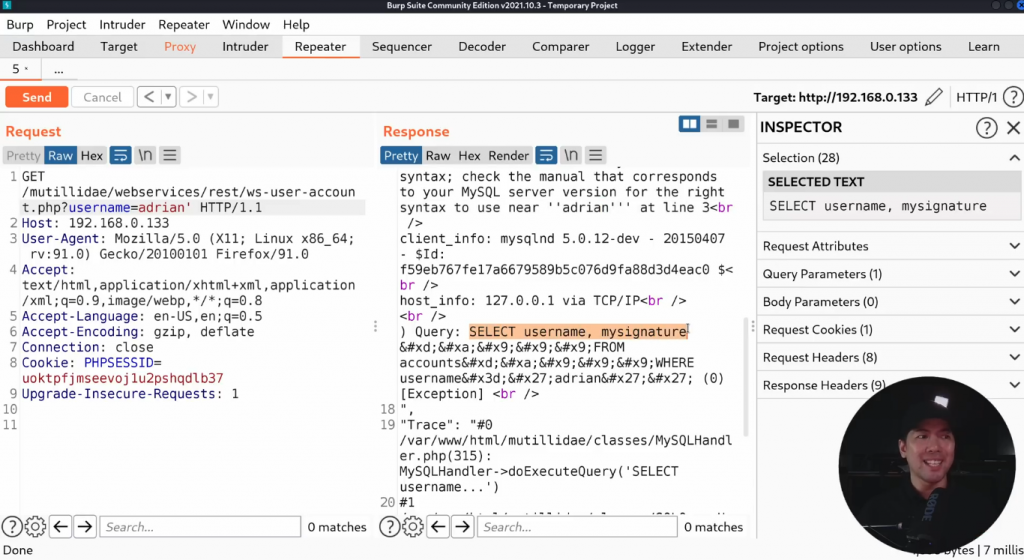Open the Request editor hamburger menu
This screenshot has height=560, width=1024.
pos(170,155)
